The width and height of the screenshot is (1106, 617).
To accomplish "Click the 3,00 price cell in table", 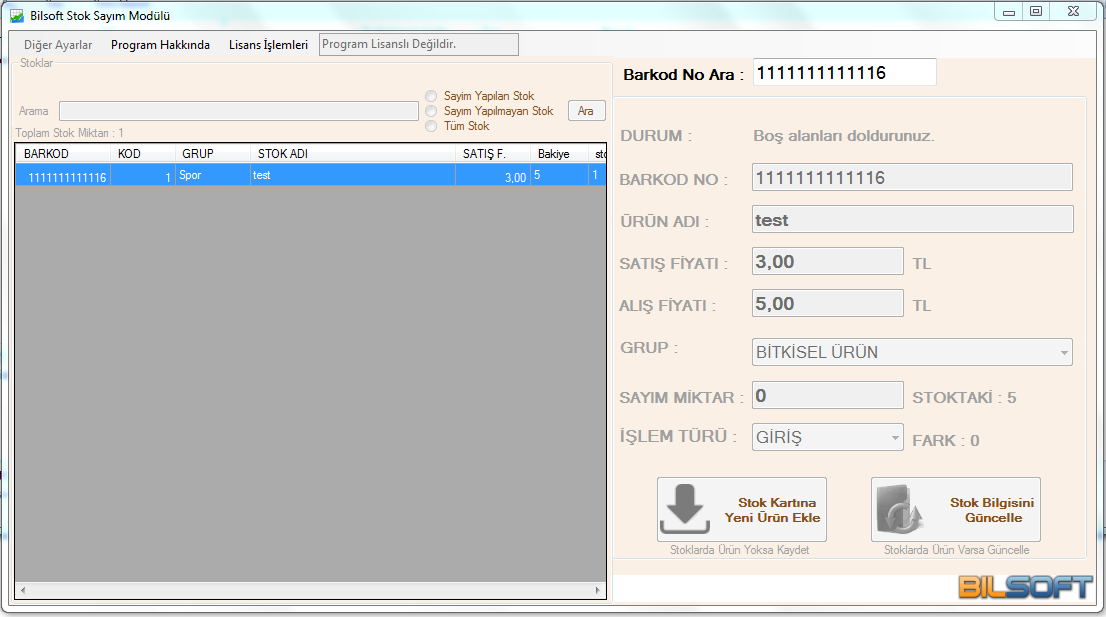I will coord(492,176).
